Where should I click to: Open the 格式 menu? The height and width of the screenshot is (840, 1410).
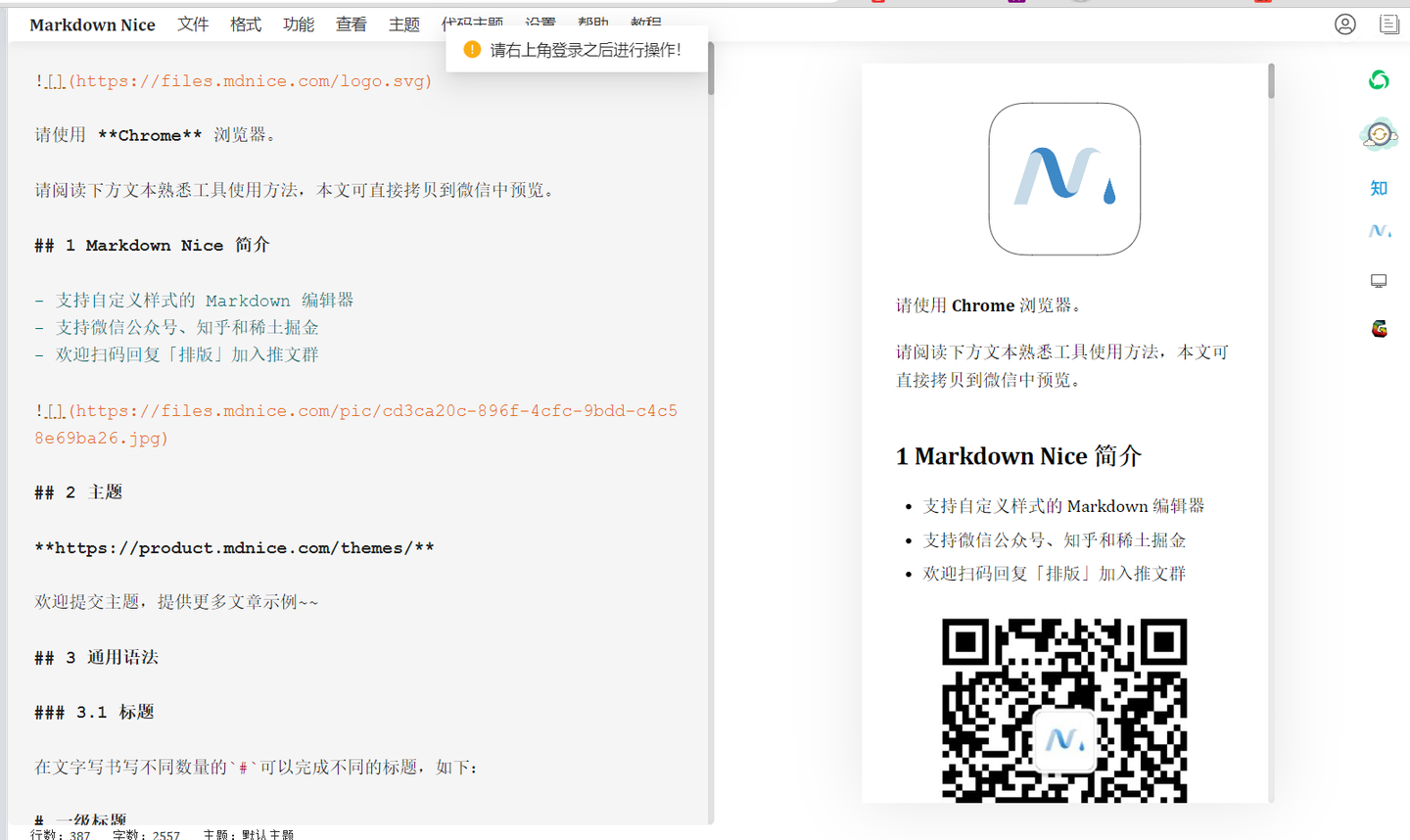pyautogui.click(x=246, y=24)
